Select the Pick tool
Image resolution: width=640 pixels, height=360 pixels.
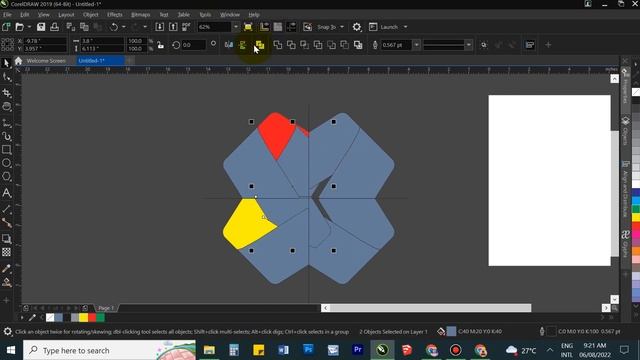point(6,63)
